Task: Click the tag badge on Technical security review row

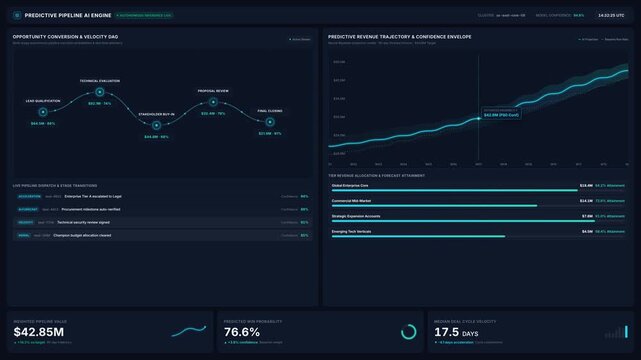Action: (x=26, y=223)
